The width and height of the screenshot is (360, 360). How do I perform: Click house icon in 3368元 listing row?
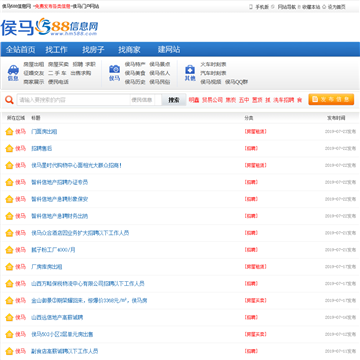[x=9, y=301]
